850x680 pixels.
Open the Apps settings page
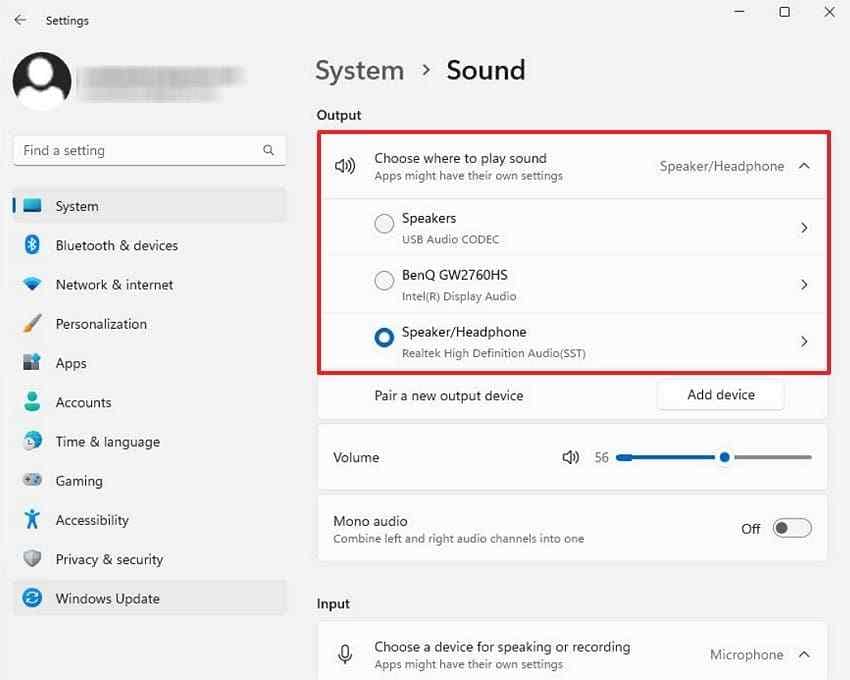[150, 362]
